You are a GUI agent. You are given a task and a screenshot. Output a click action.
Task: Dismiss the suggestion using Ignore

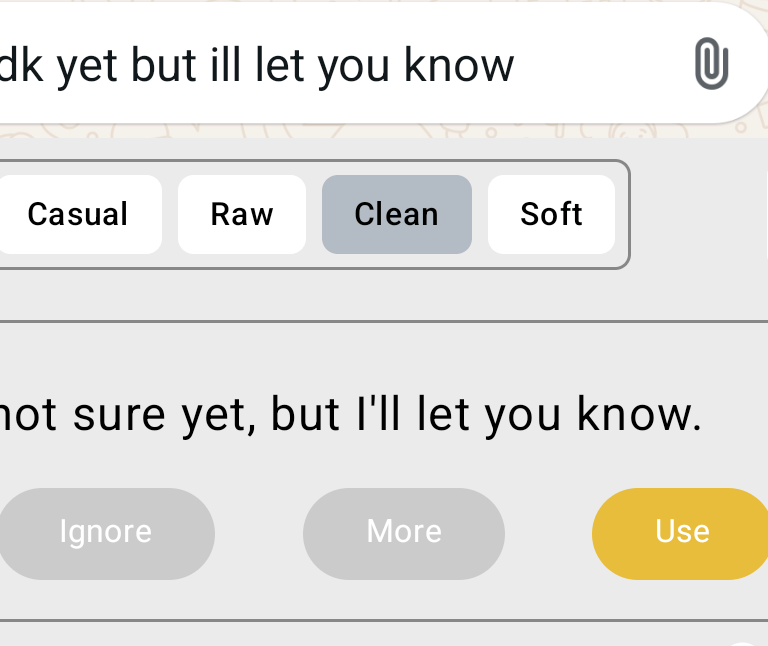[x=105, y=532]
